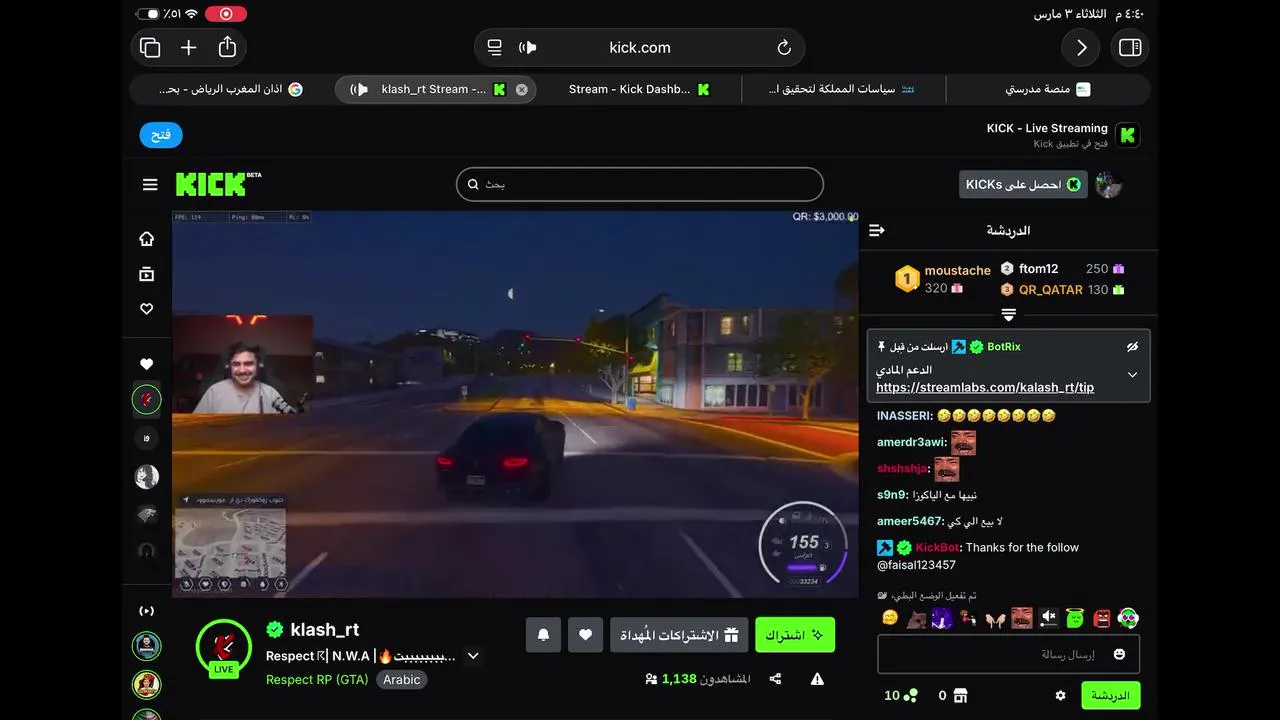Click the BotRix username
Image resolution: width=1280 pixels, height=720 pixels.
tap(1004, 347)
